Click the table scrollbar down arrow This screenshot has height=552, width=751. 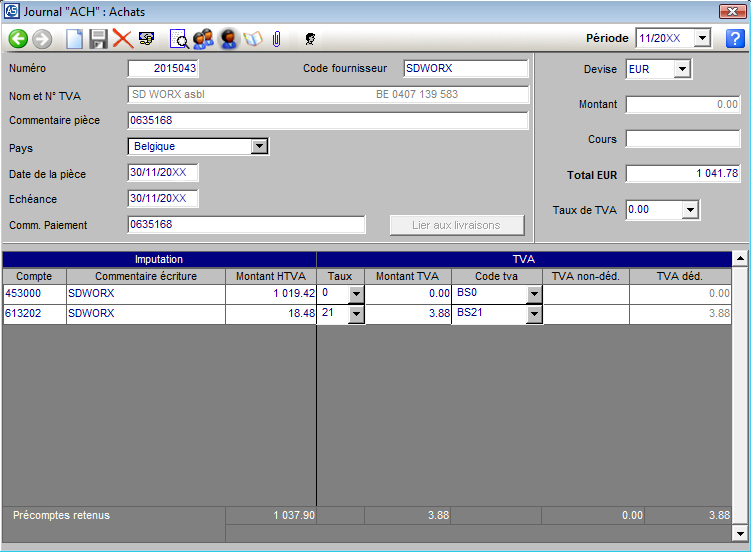740,533
